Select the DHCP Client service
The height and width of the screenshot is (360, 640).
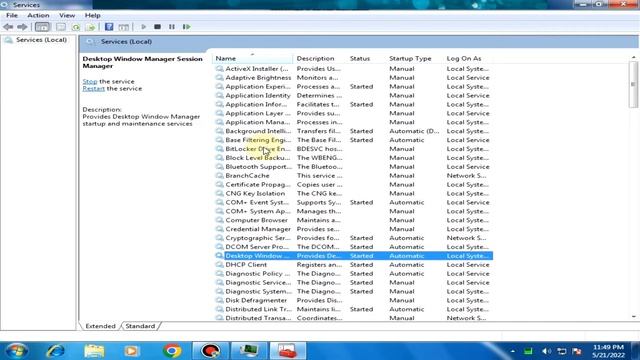353,264
